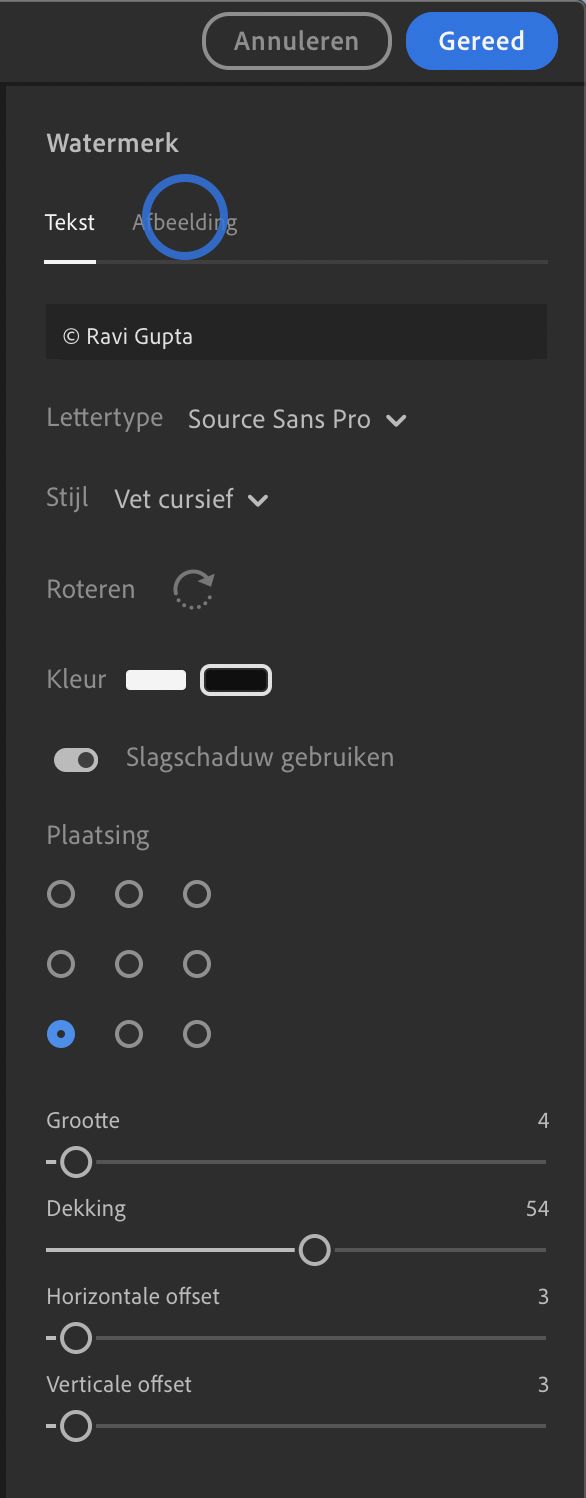The width and height of the screenshot is (586, 1498).
Task: Pick the black Kleur color swatch
Action: click(236, 679)
